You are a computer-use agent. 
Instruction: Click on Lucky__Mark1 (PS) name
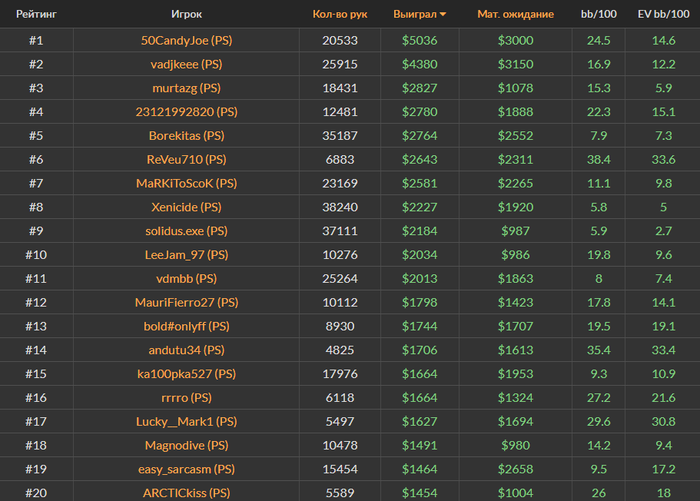pyautogui.click(x=186, y=421)
